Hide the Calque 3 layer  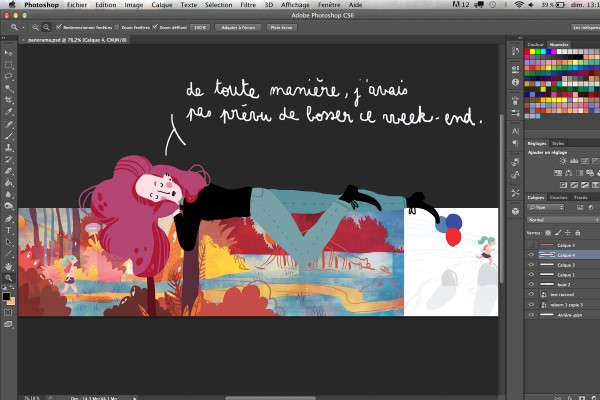pos(531,265)
